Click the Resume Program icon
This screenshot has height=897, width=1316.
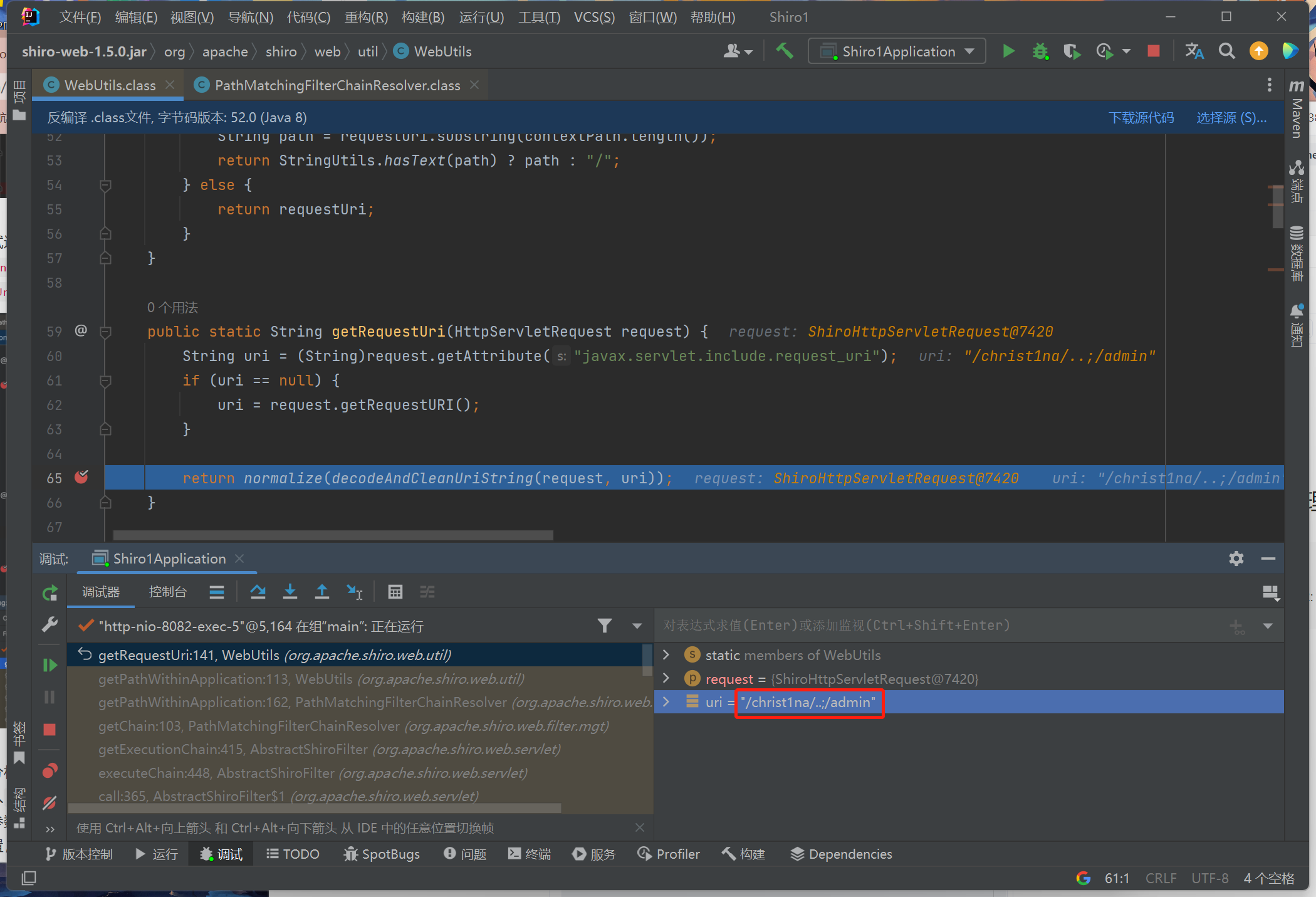(x=50, y=665)
